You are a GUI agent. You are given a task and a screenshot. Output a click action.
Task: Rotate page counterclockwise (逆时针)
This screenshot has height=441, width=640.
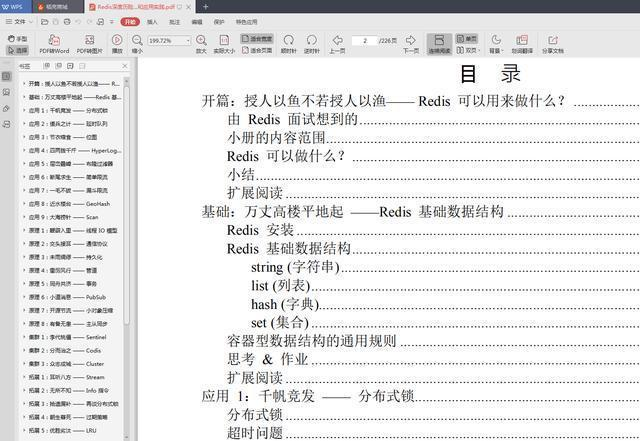pyautogui.click(x=311, y=44)
